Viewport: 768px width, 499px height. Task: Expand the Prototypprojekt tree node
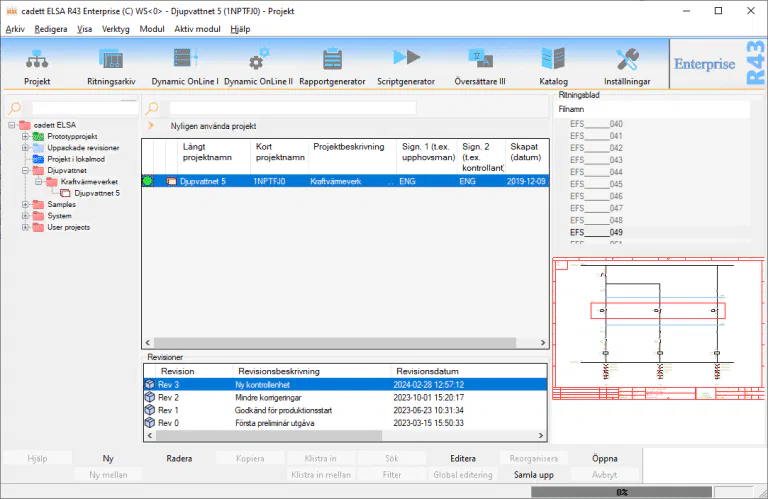coord(25,136)
